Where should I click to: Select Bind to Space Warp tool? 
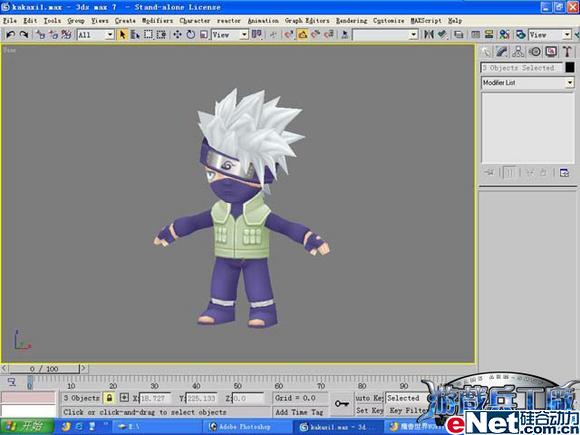(66, 35)
